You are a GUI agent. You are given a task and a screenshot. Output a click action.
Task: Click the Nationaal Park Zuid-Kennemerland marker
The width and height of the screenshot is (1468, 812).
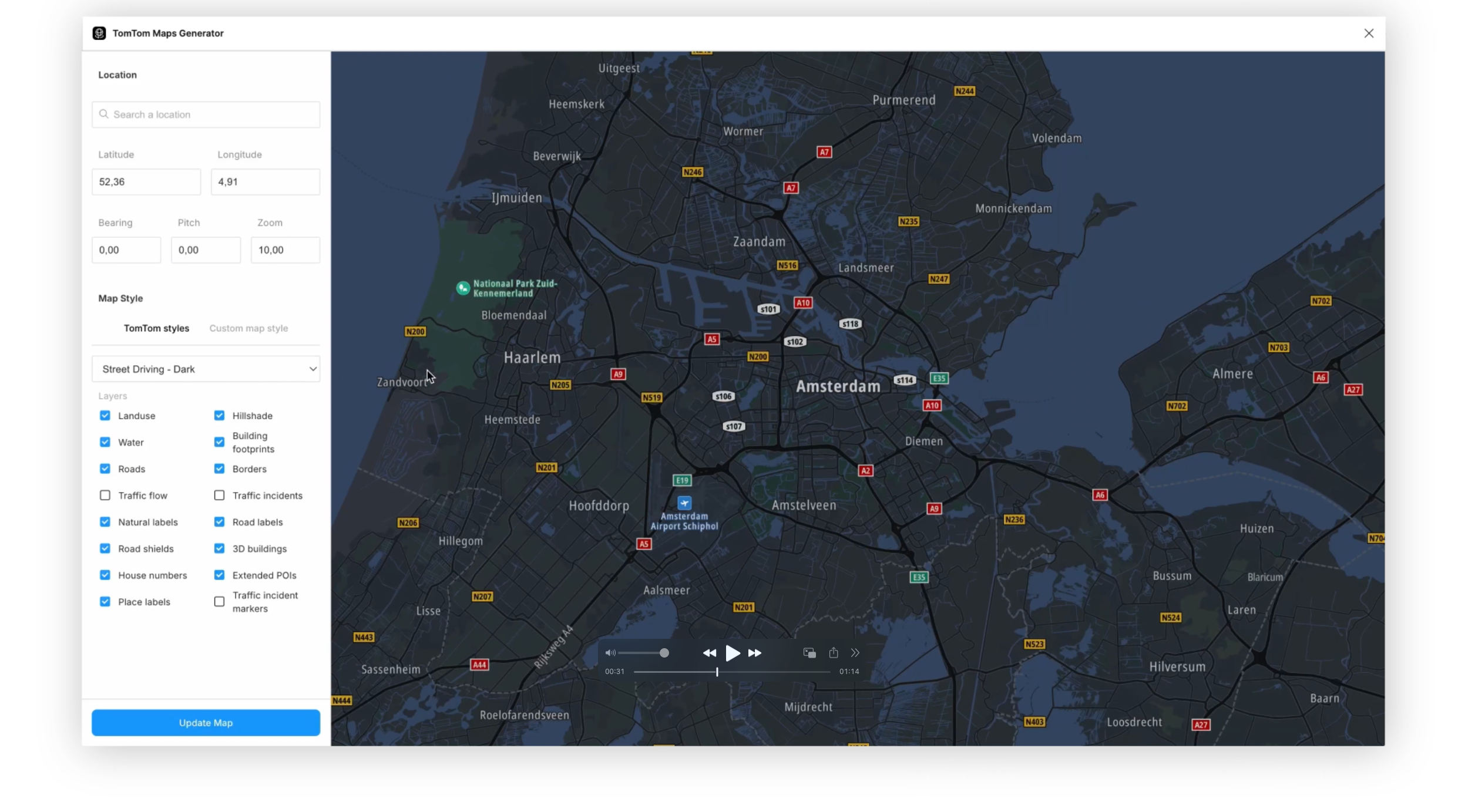point(463,288)
